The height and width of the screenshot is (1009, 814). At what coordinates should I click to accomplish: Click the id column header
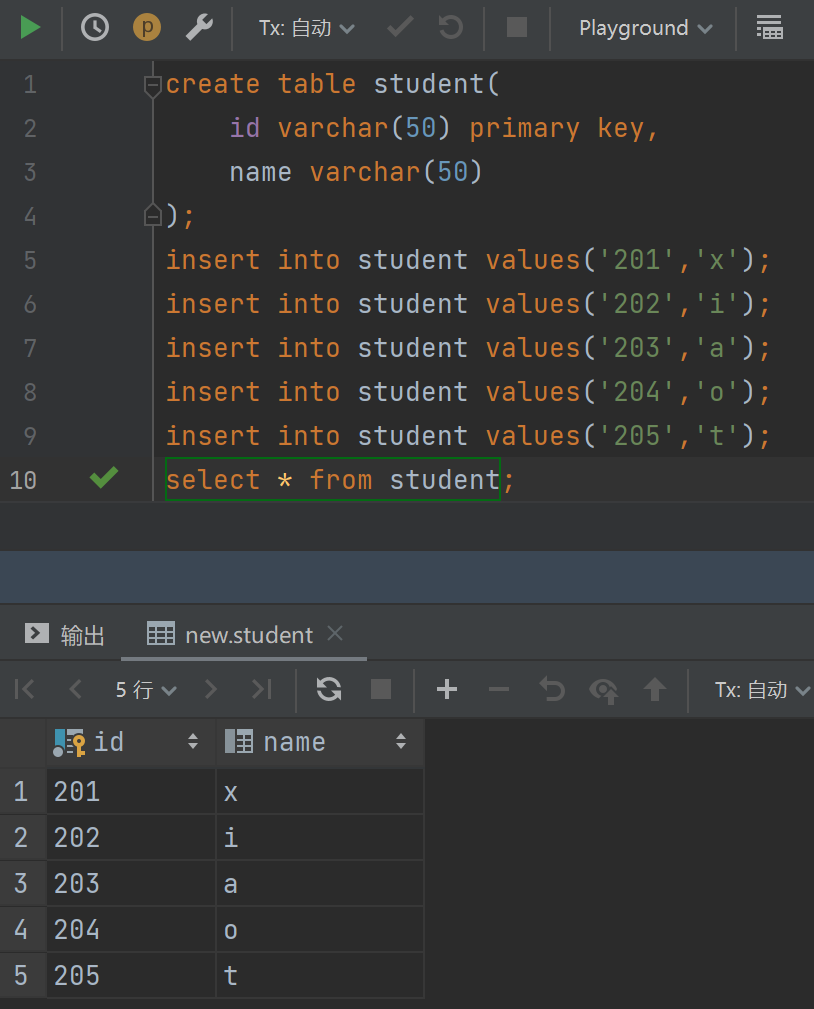(131, 743)
